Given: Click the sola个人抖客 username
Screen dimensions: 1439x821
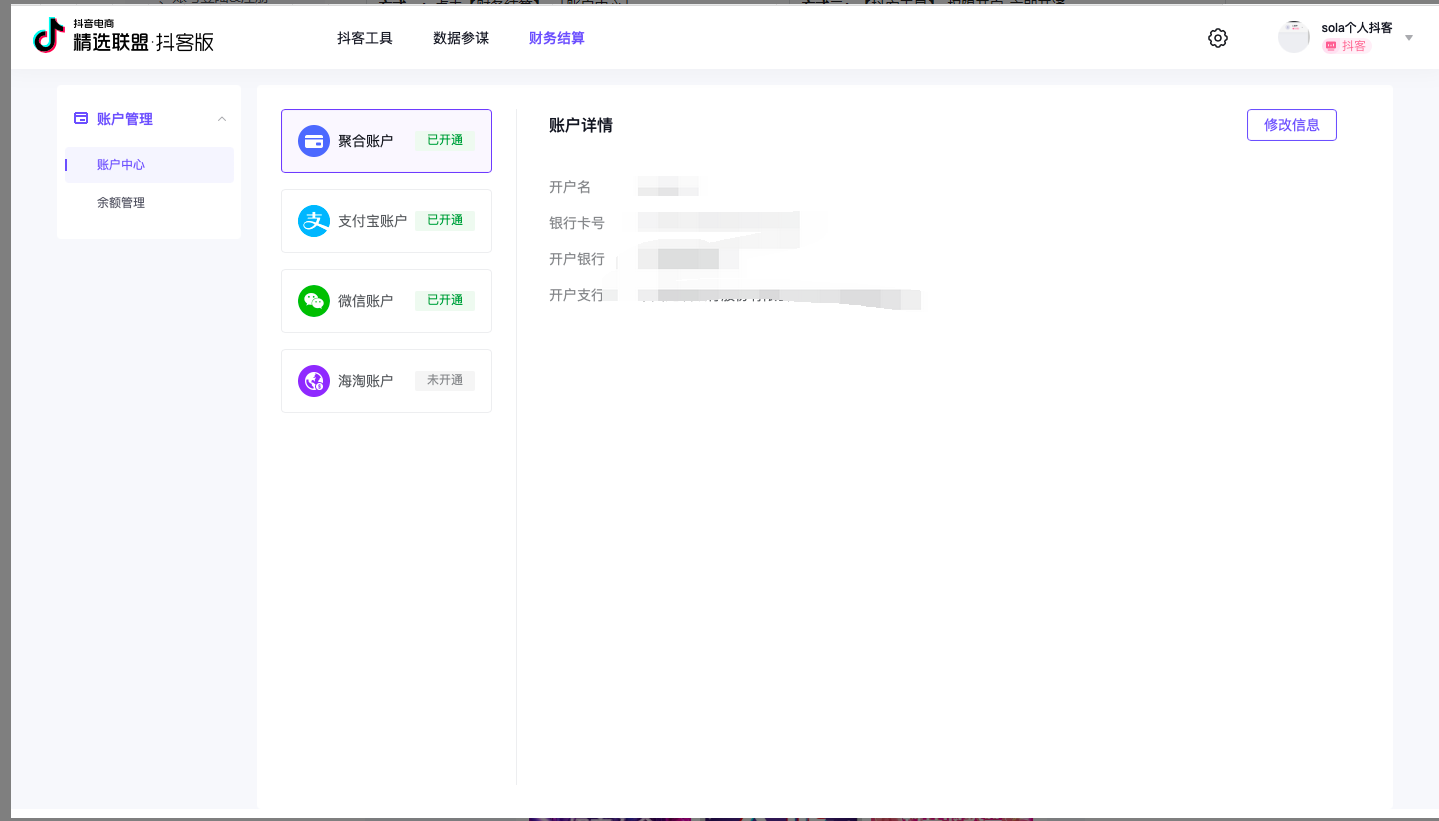Looking at the screenshot, I should click(x=1357, y=28).
